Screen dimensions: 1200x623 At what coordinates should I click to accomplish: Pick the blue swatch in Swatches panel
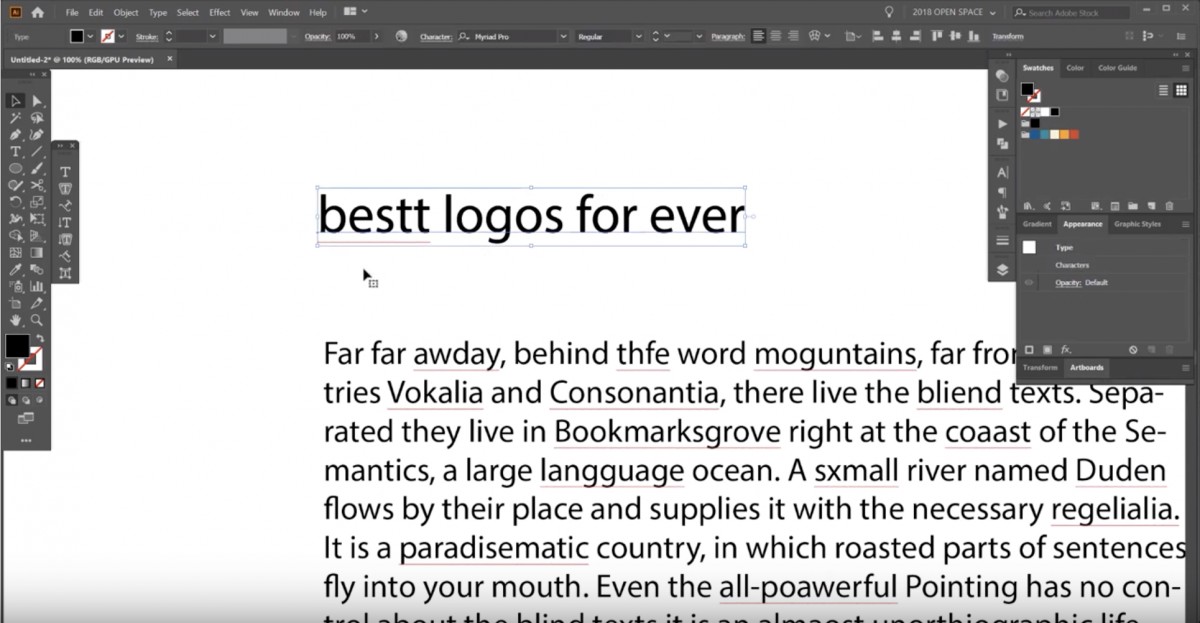pos(1037,134)
